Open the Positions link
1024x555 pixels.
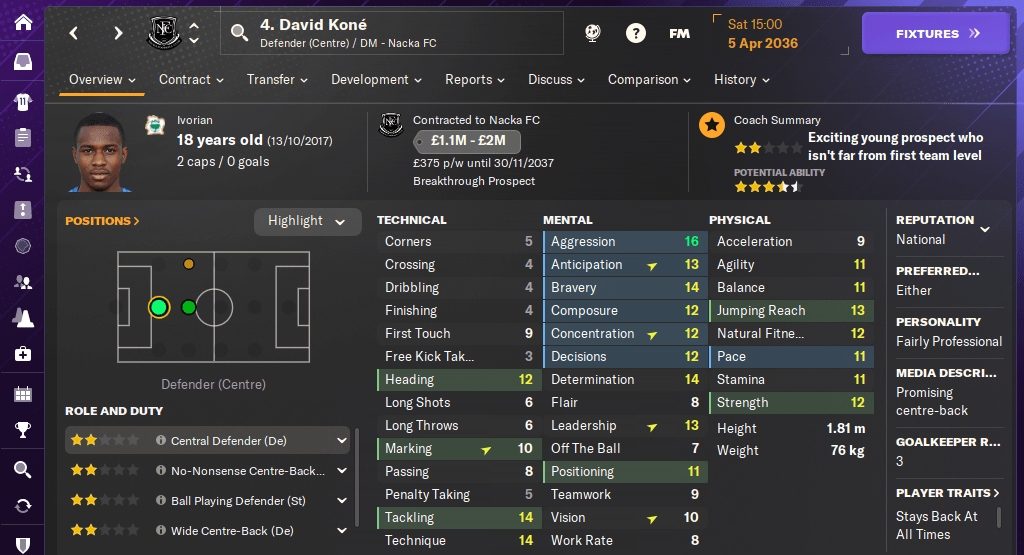(102, 221)
